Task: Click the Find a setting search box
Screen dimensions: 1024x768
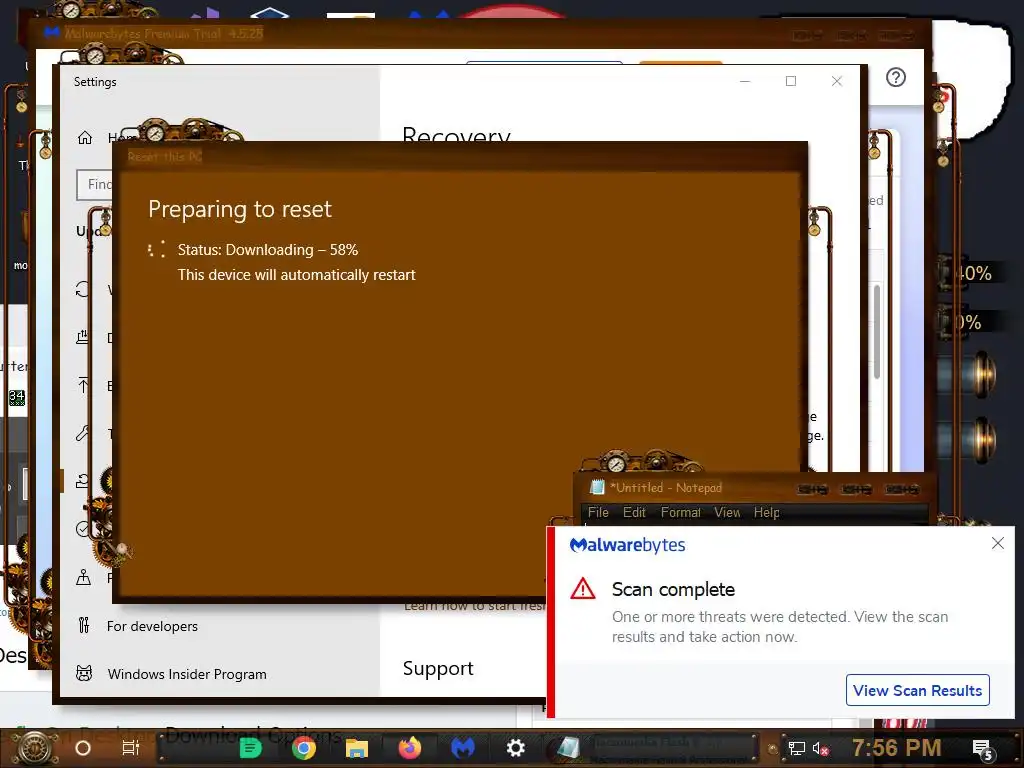Action: [95, 185]
